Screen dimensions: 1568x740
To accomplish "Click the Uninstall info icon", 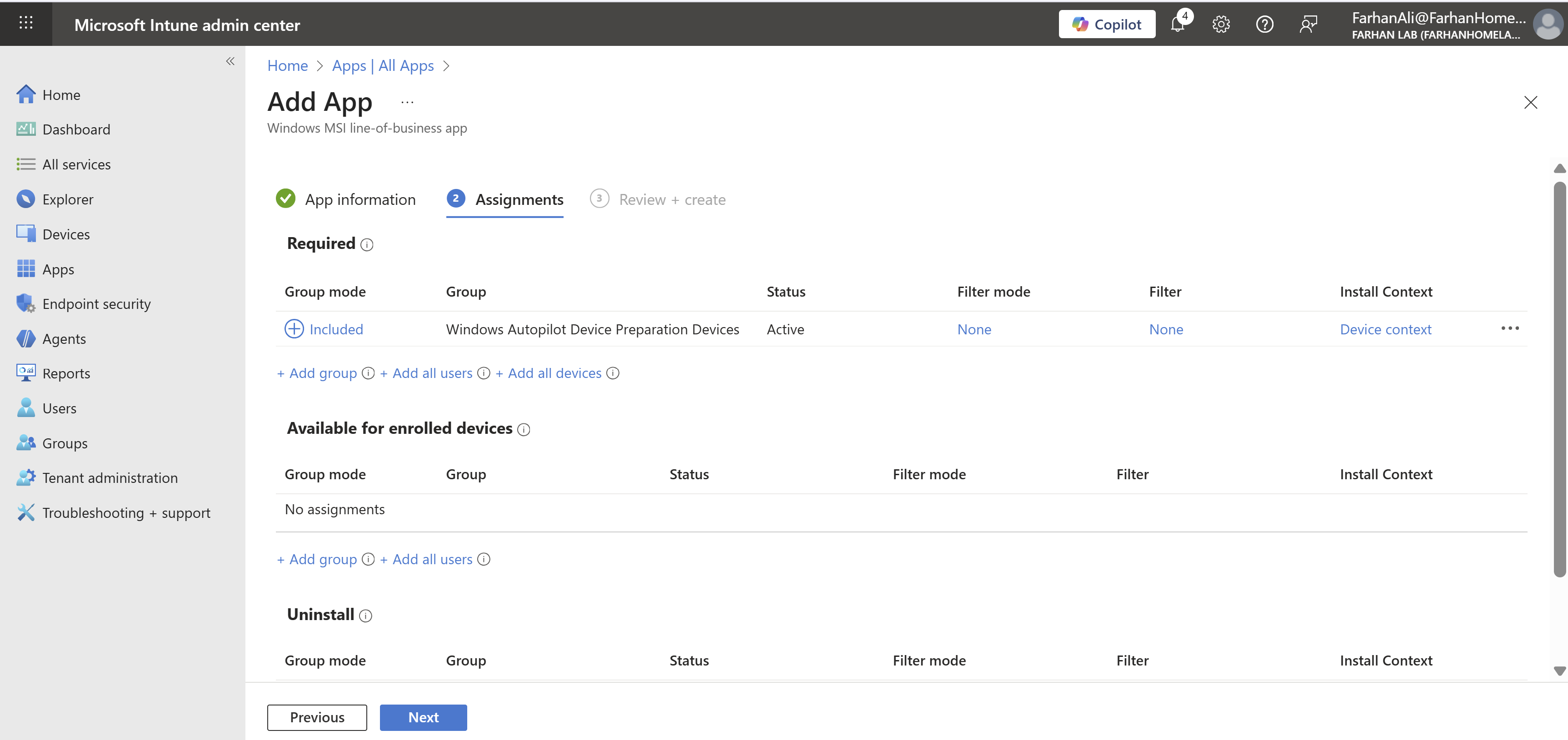I will point(365,616).
